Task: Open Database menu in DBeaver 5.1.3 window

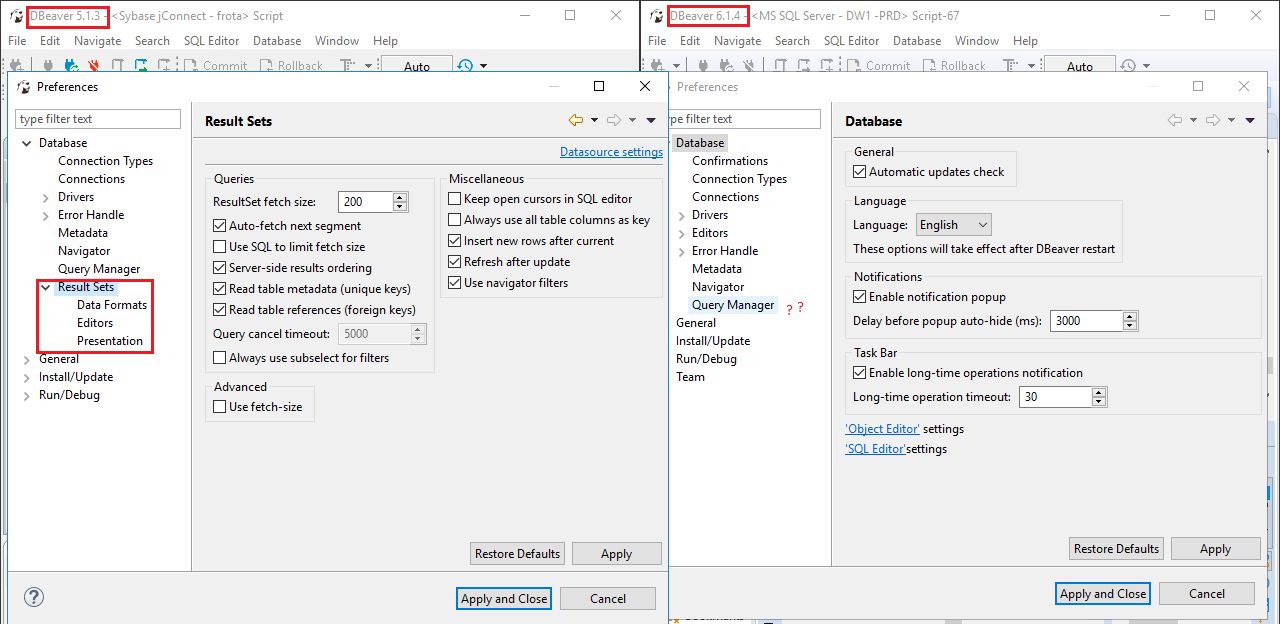Action: 277,41
